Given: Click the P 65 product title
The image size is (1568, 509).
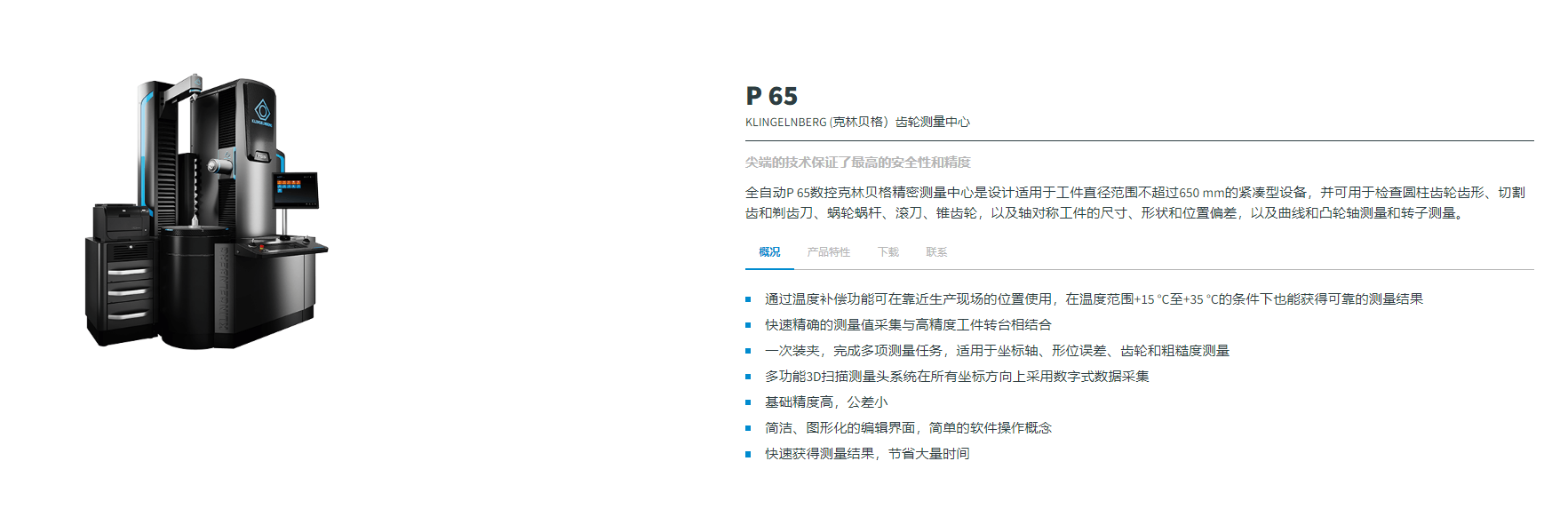Looking at the screenshot, I should 771,96.
